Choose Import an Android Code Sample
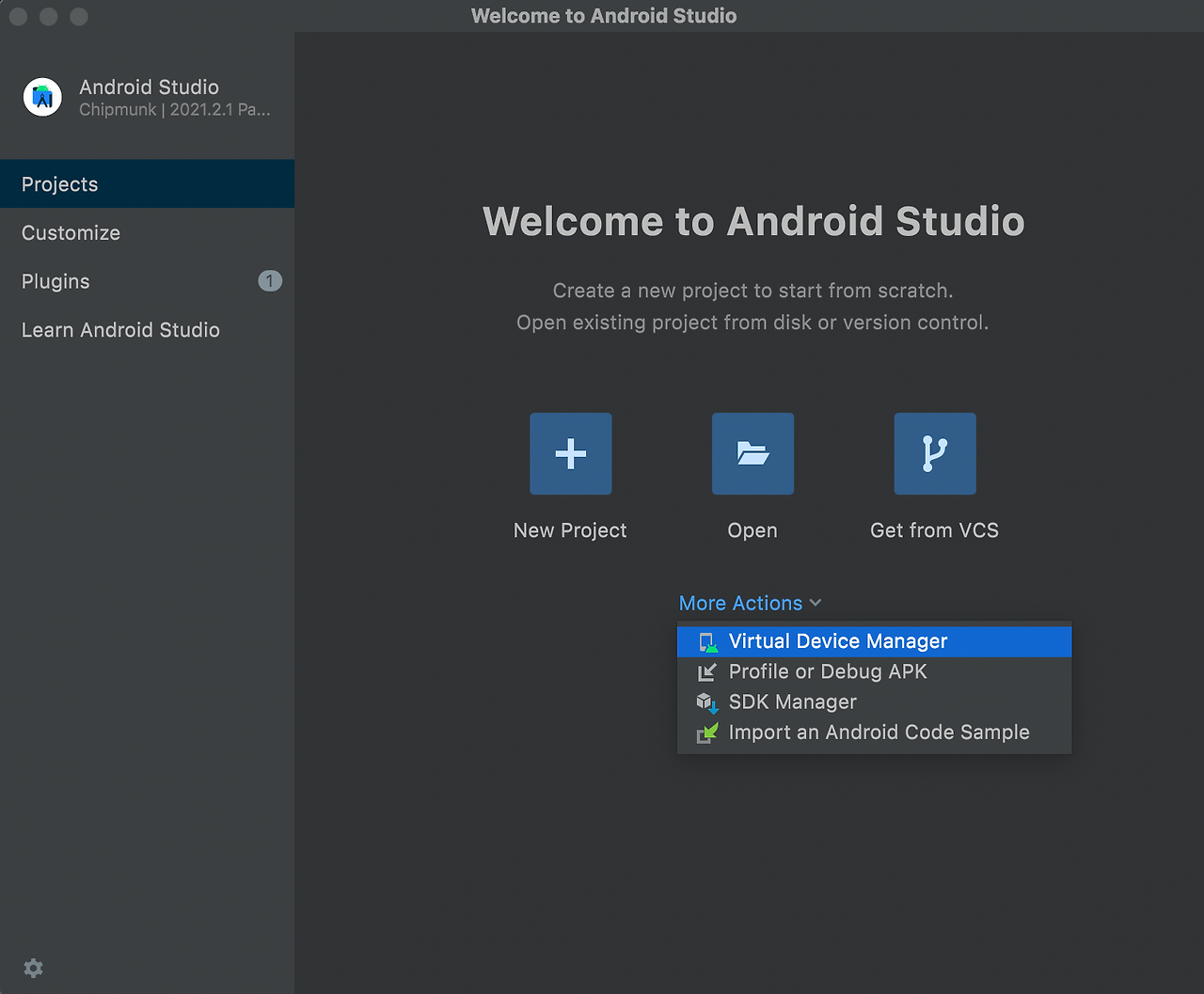 point(874,732)
